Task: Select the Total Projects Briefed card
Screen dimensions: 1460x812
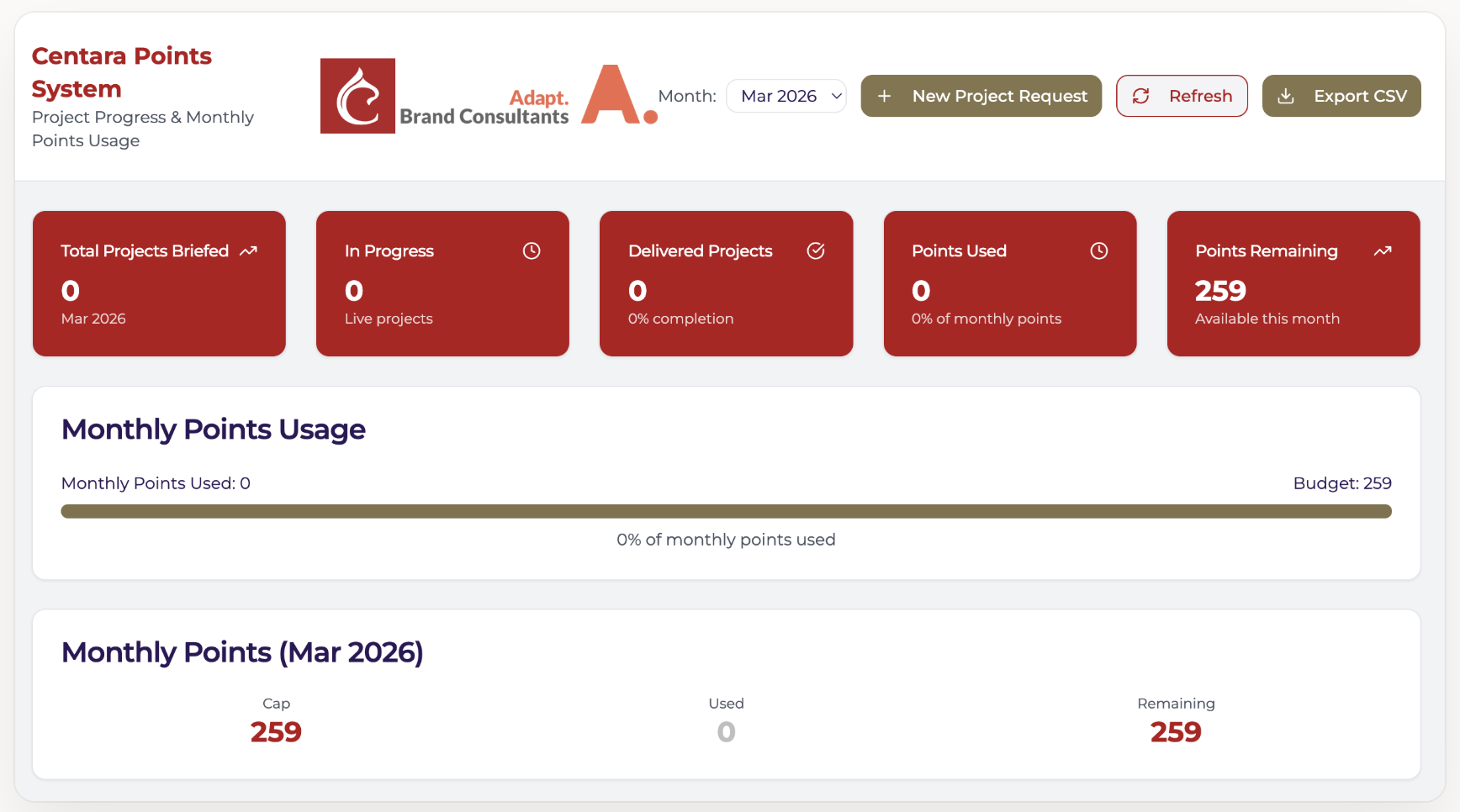Action: click(159, 283)
